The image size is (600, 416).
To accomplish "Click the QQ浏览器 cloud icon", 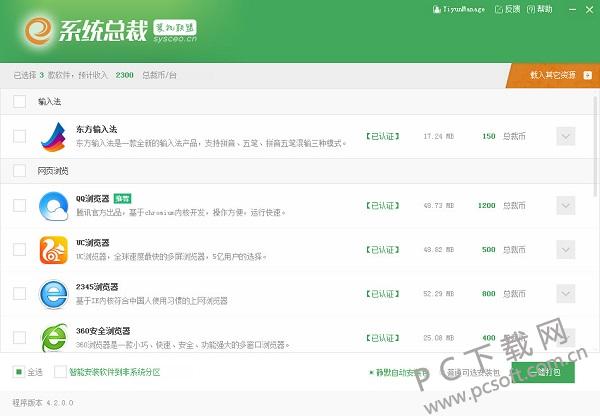I will (54, 206).
